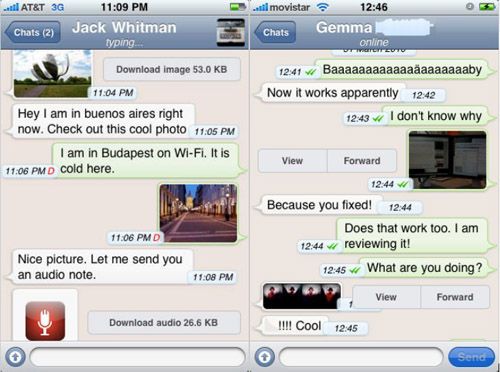Focus the message field in Jack Whitman chat
This screenshot has height=372, width=500.
click(137, 357)
